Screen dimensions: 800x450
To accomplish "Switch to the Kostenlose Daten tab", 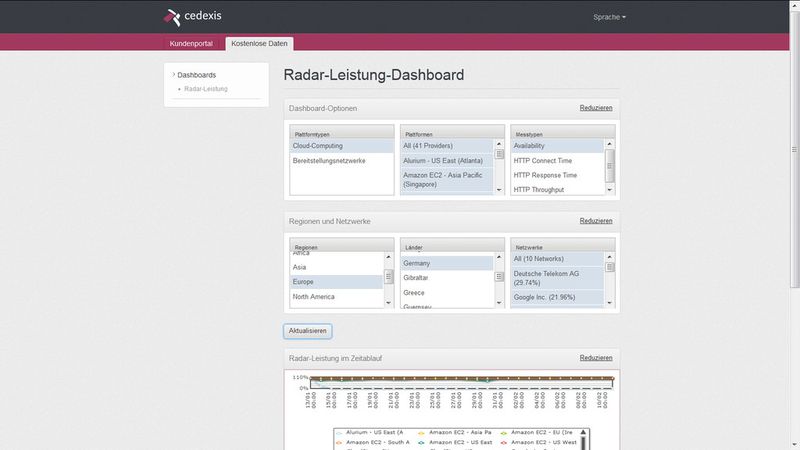I will [259, 43].
